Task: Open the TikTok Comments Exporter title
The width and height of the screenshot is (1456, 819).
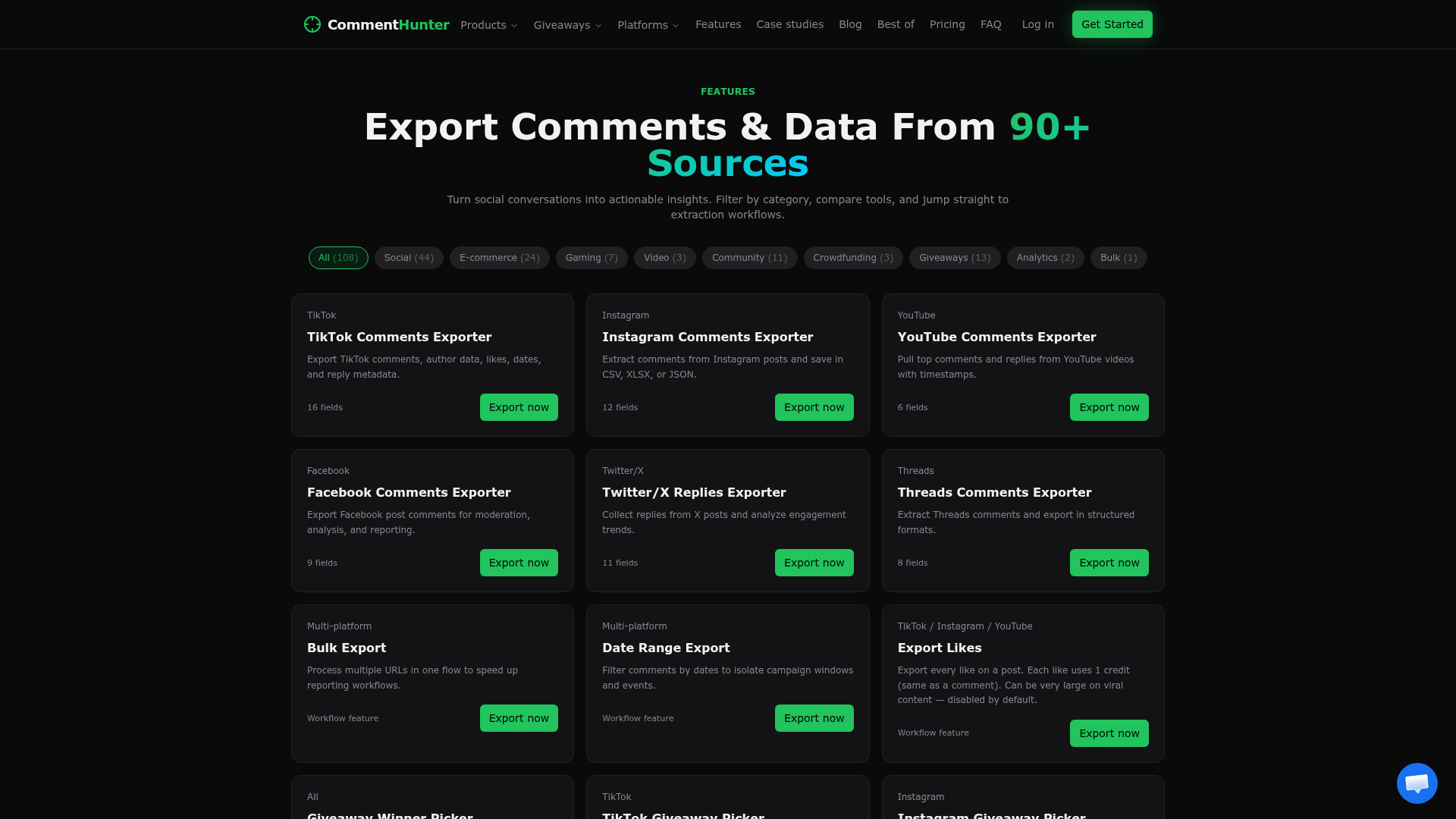Action: 399,337
